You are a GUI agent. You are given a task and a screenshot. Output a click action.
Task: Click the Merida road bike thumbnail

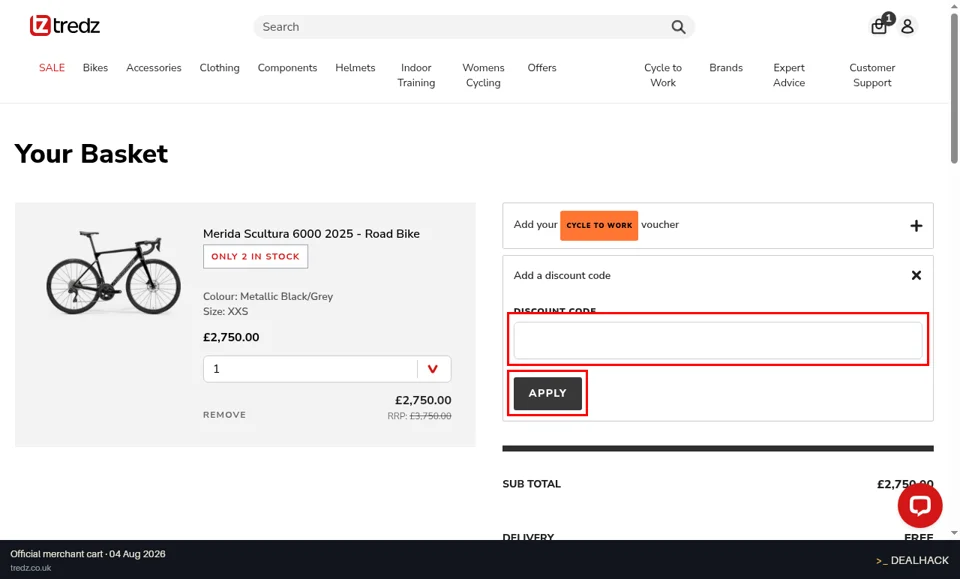click(114, 272)
